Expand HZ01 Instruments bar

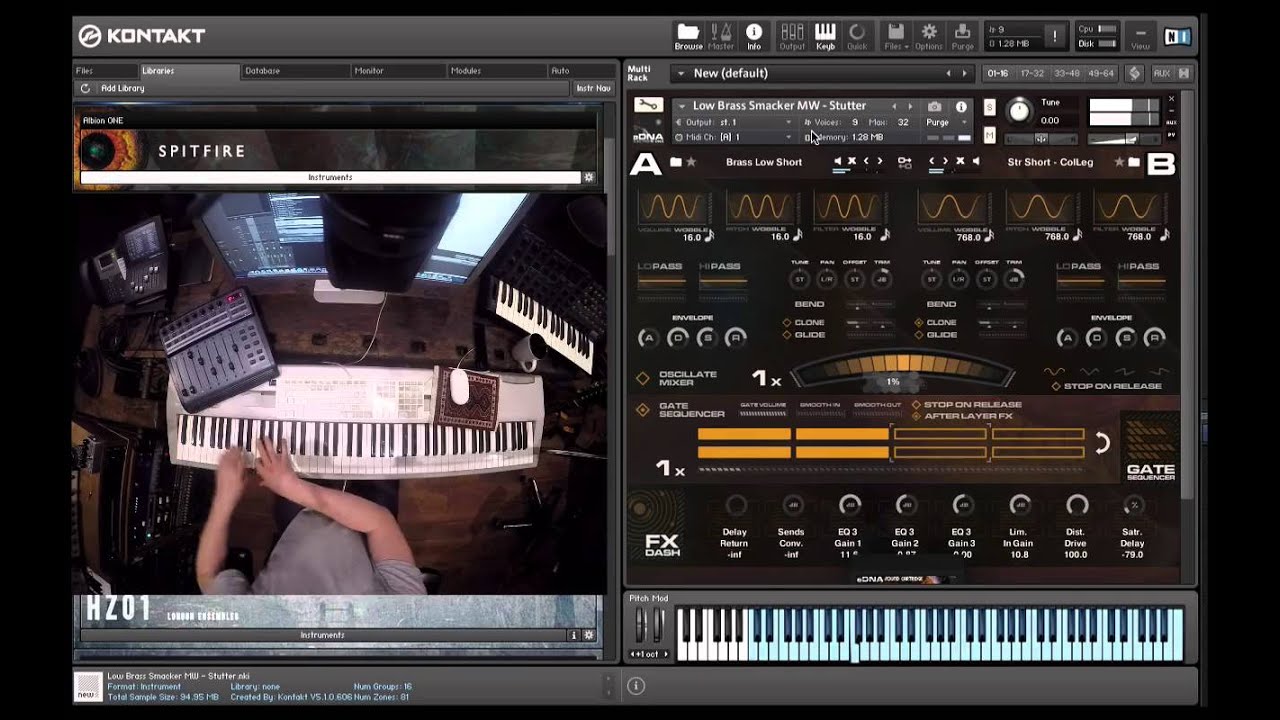[x=323, y=635]
